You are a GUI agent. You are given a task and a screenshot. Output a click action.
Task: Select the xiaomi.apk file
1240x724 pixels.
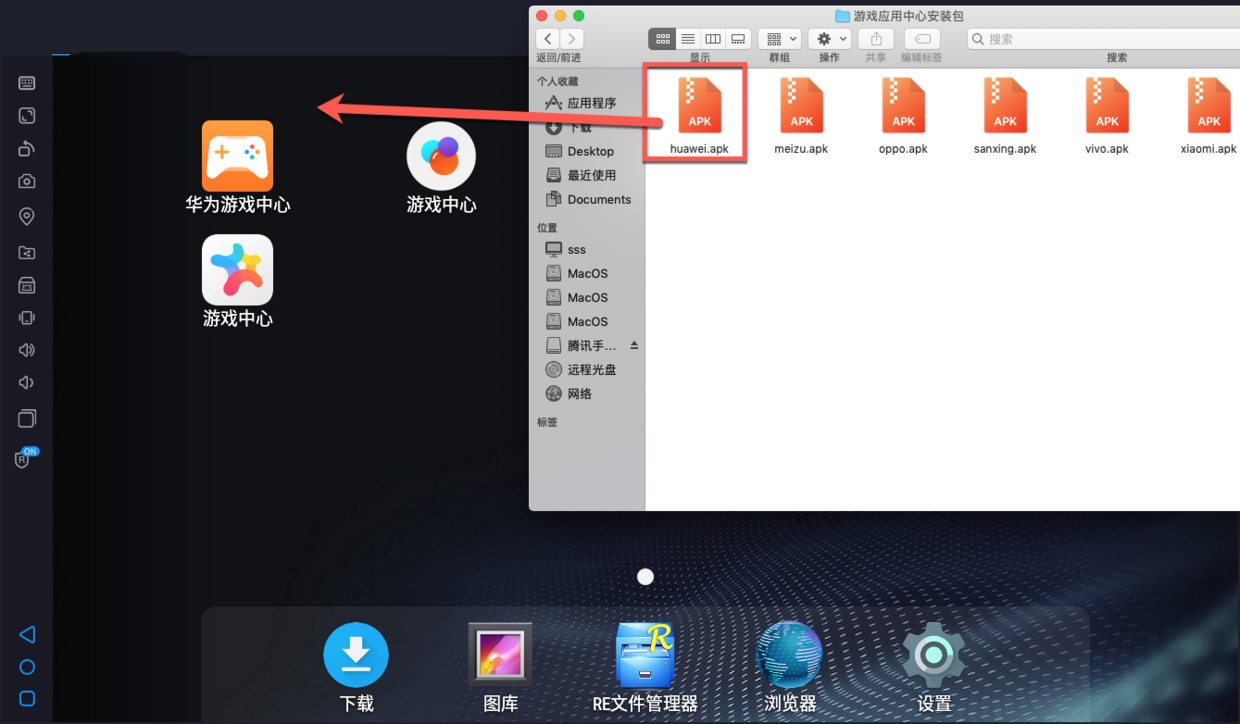(x=1209, y=116)
